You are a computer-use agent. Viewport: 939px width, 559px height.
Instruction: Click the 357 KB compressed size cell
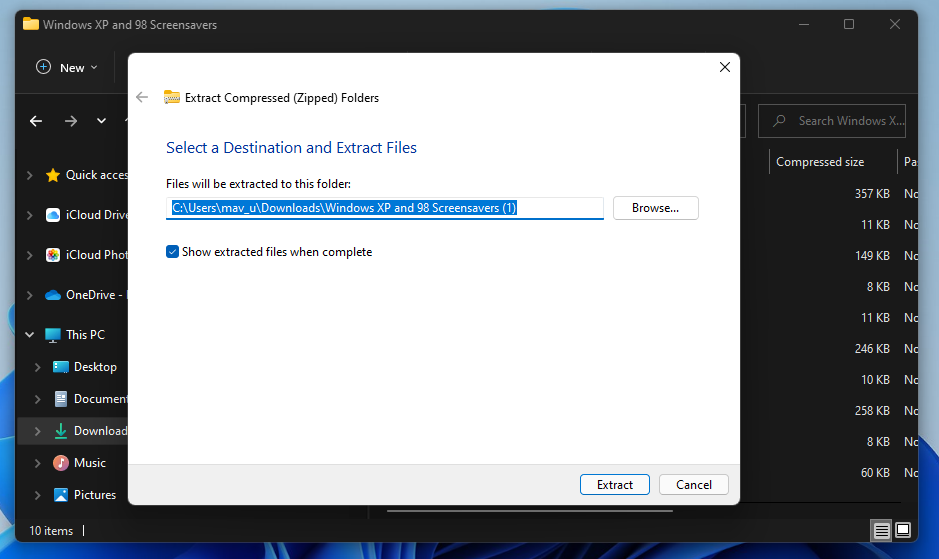pos(872,194)
